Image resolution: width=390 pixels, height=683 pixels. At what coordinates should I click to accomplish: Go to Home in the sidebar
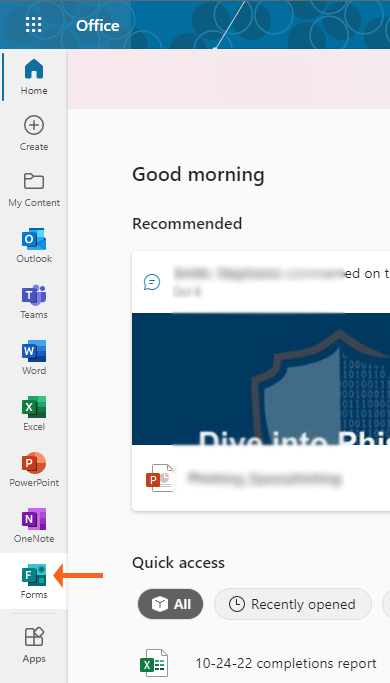[34, 78]
